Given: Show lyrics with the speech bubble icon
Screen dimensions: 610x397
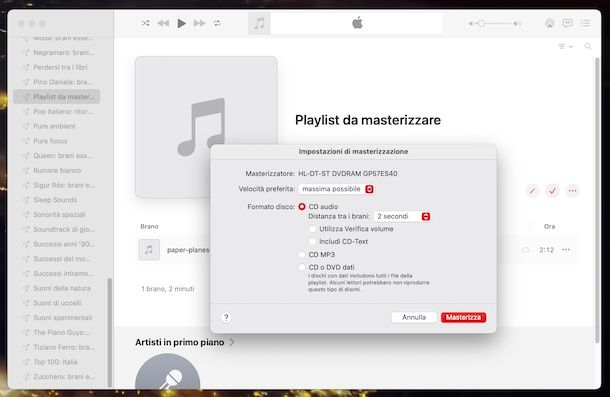Looking at the screenshot, I should pyautogui.click(x=568, y=23).
